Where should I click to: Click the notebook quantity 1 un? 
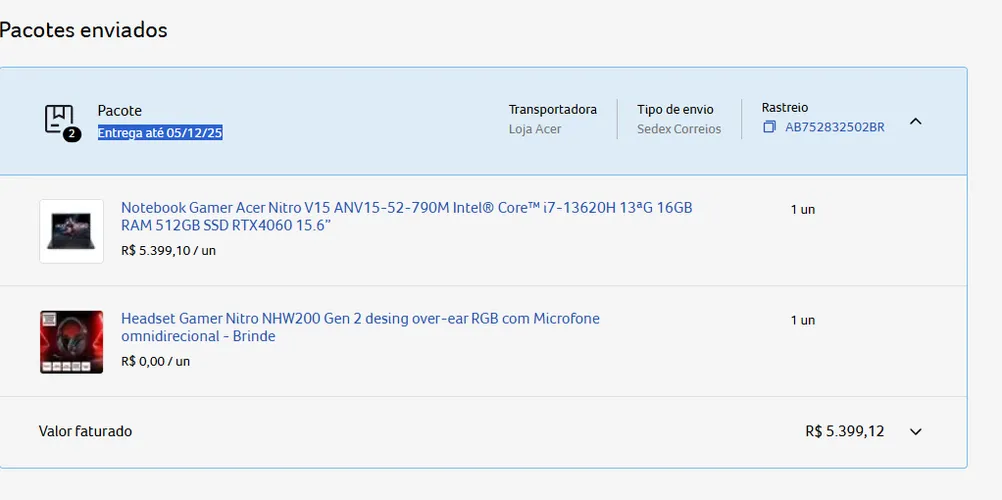[x=803, y=209]
